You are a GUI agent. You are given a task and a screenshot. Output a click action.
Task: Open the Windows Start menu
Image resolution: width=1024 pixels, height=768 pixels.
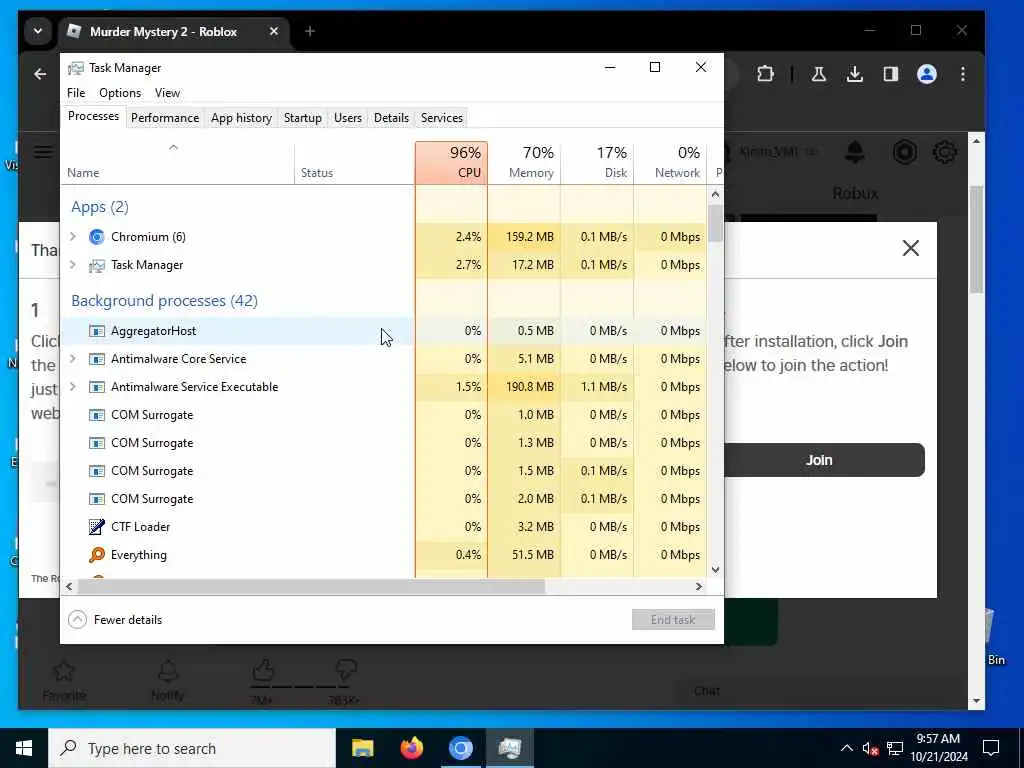tap(24, 748)
